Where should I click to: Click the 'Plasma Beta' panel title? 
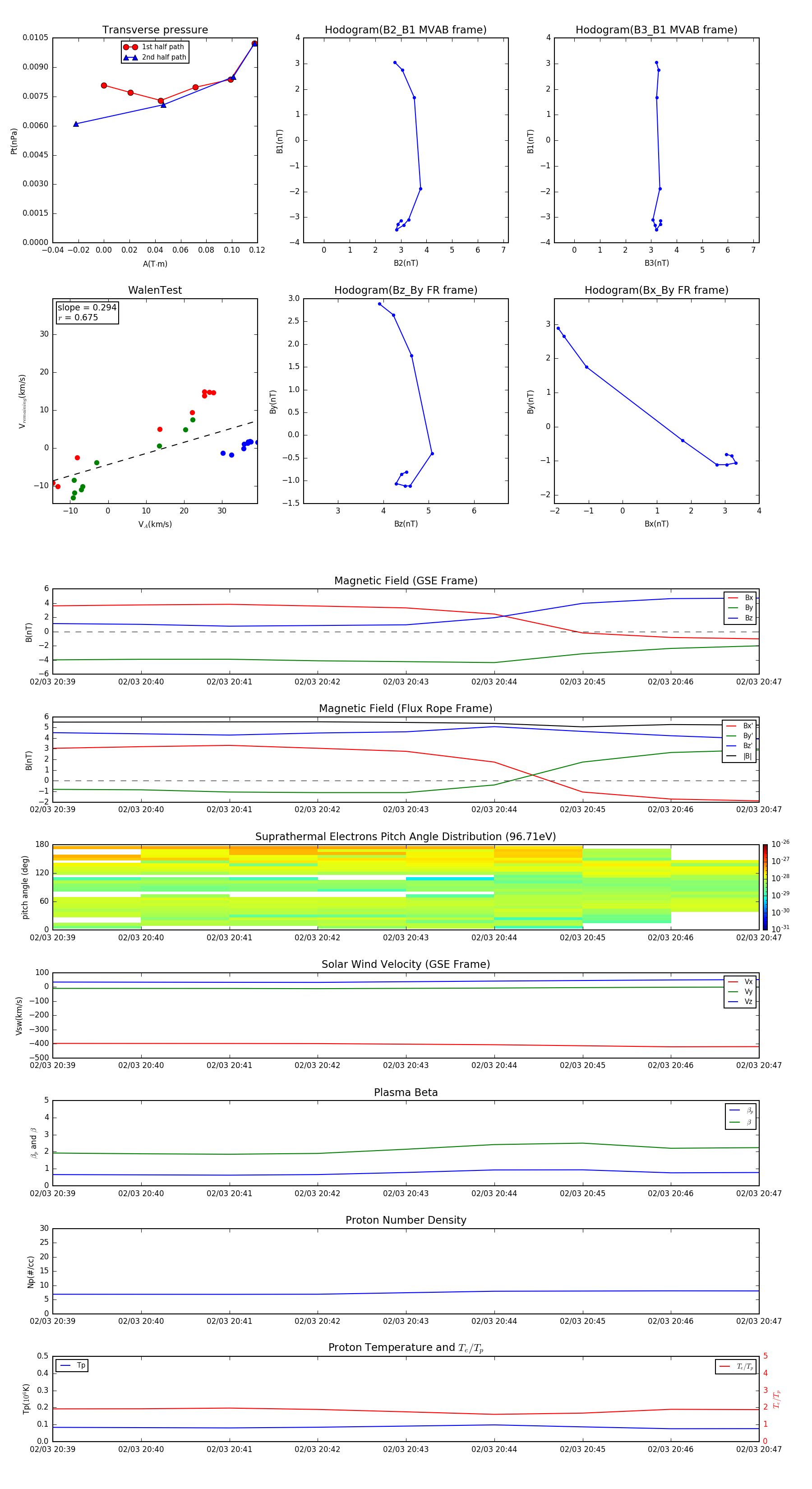pos(406,1092)
